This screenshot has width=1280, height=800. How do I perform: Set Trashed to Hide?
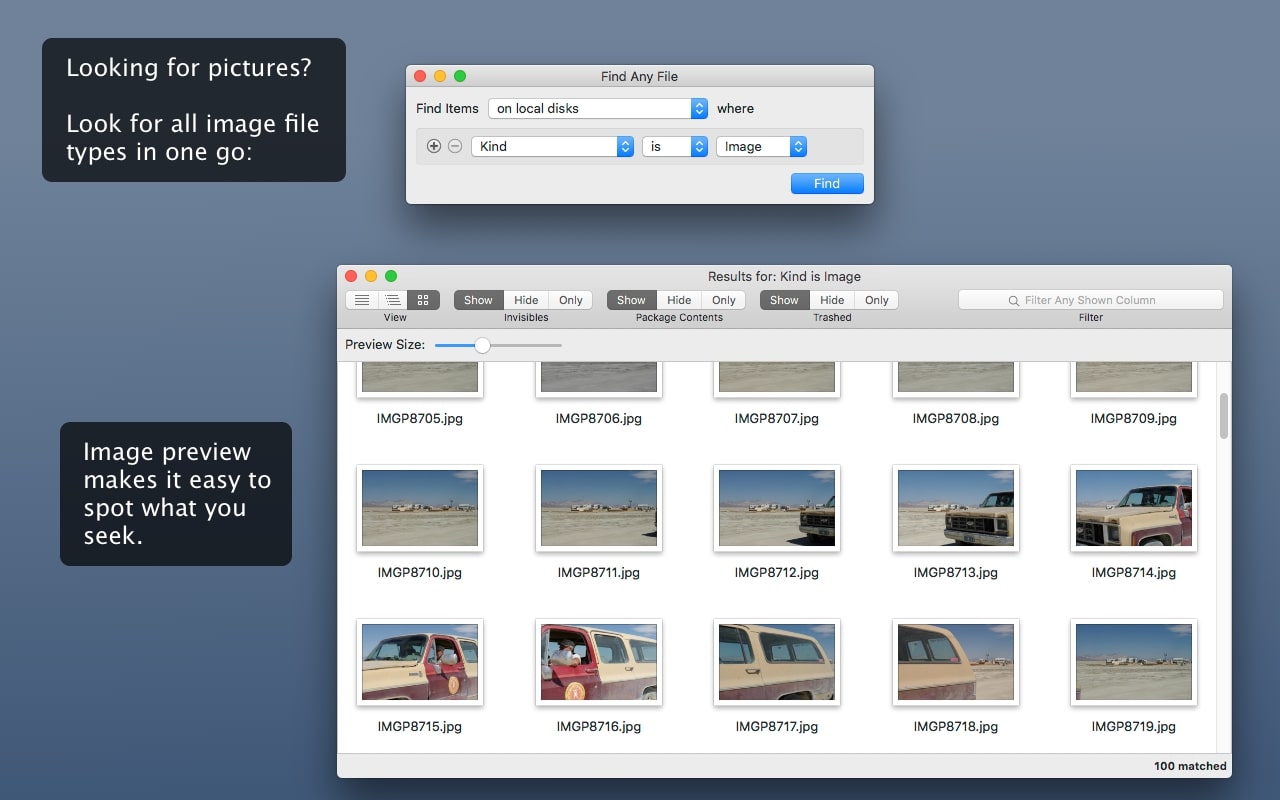tap(832, 300)
